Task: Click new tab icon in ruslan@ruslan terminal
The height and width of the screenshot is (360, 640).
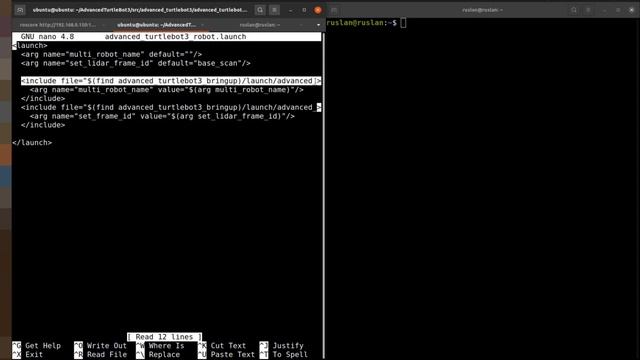Action: coord(334,10)
